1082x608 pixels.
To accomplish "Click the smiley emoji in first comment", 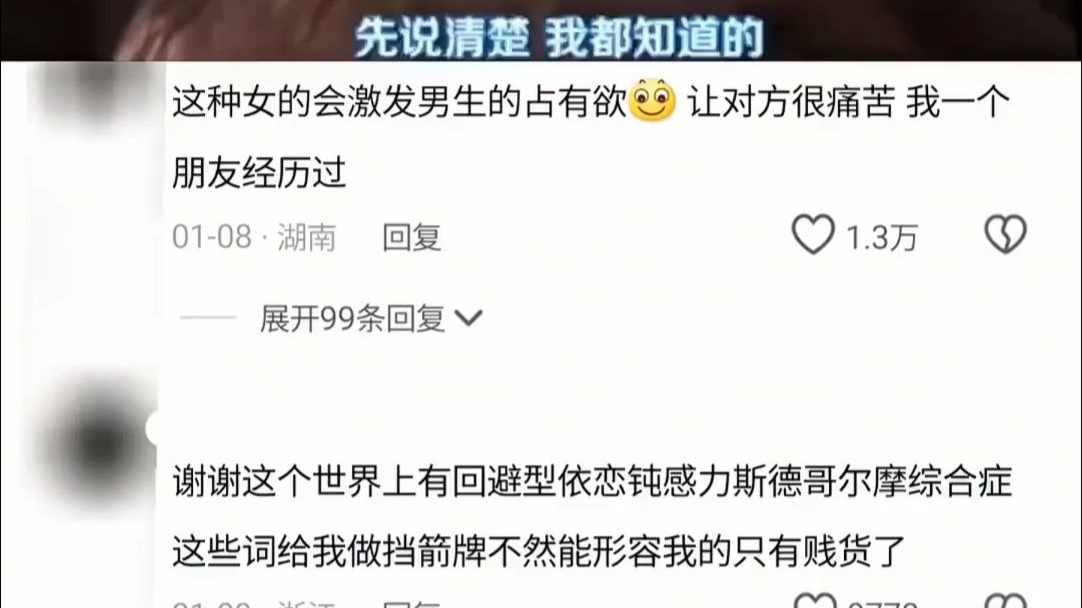I will pyautogui.click(x=653, y=101).
